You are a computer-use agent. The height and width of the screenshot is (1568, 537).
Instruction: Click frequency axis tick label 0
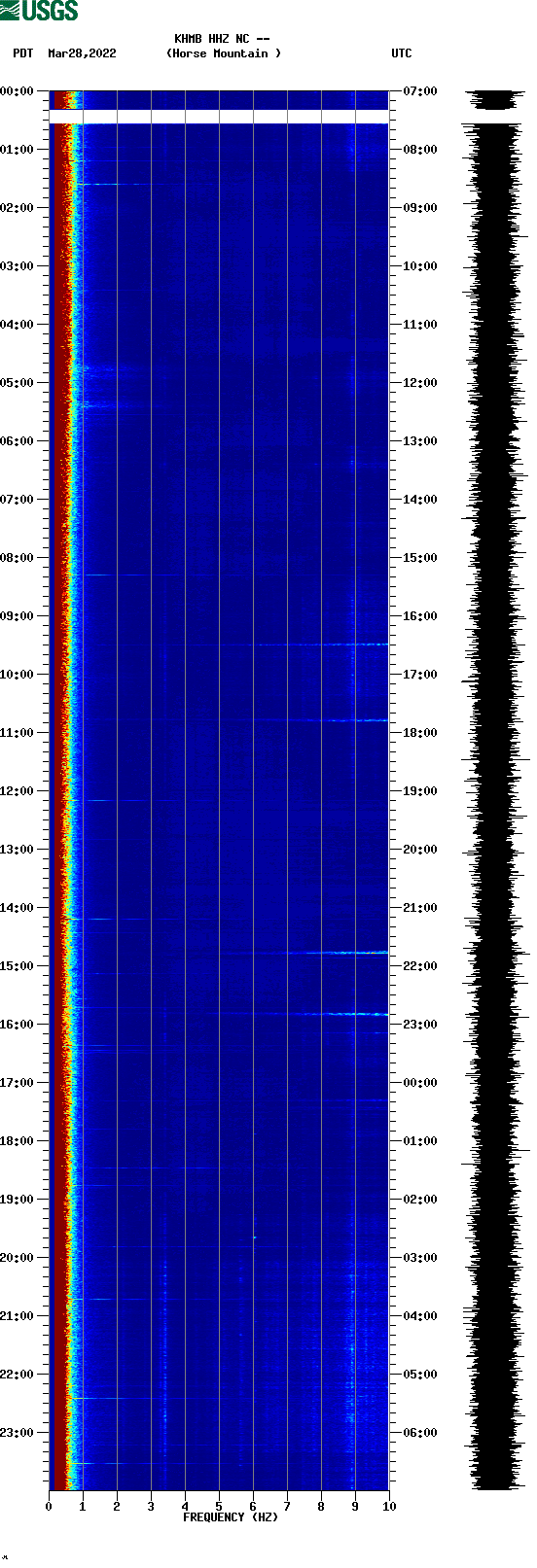point(49,1507)
